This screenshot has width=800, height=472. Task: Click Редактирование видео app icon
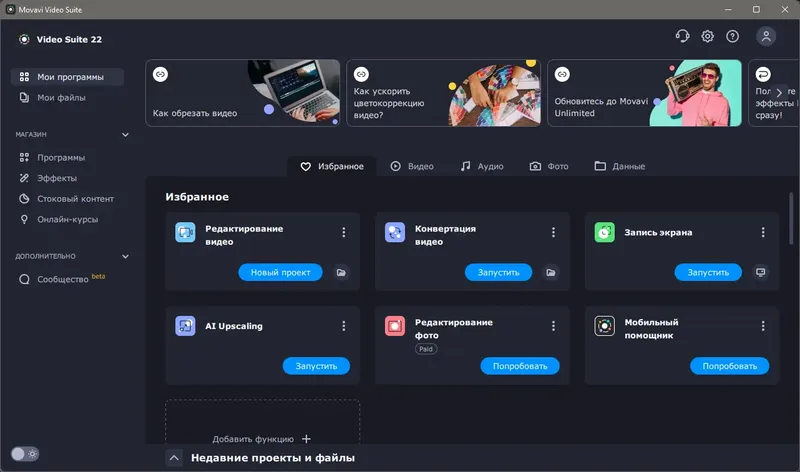(185, 232)
